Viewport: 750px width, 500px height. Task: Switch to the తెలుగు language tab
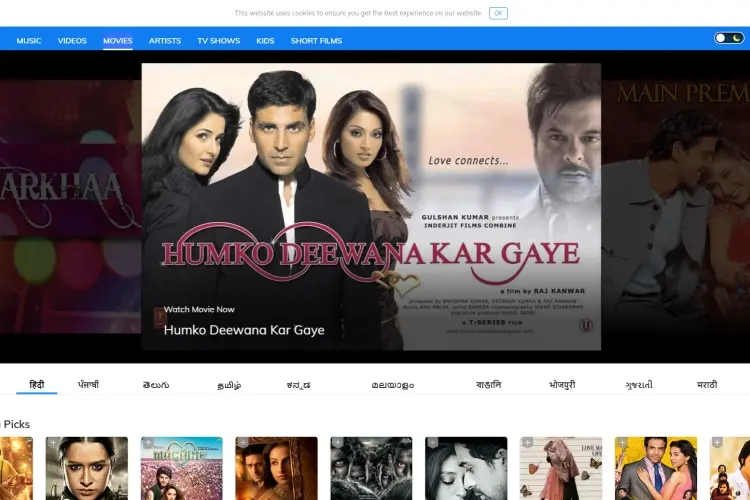click(156, 385)
